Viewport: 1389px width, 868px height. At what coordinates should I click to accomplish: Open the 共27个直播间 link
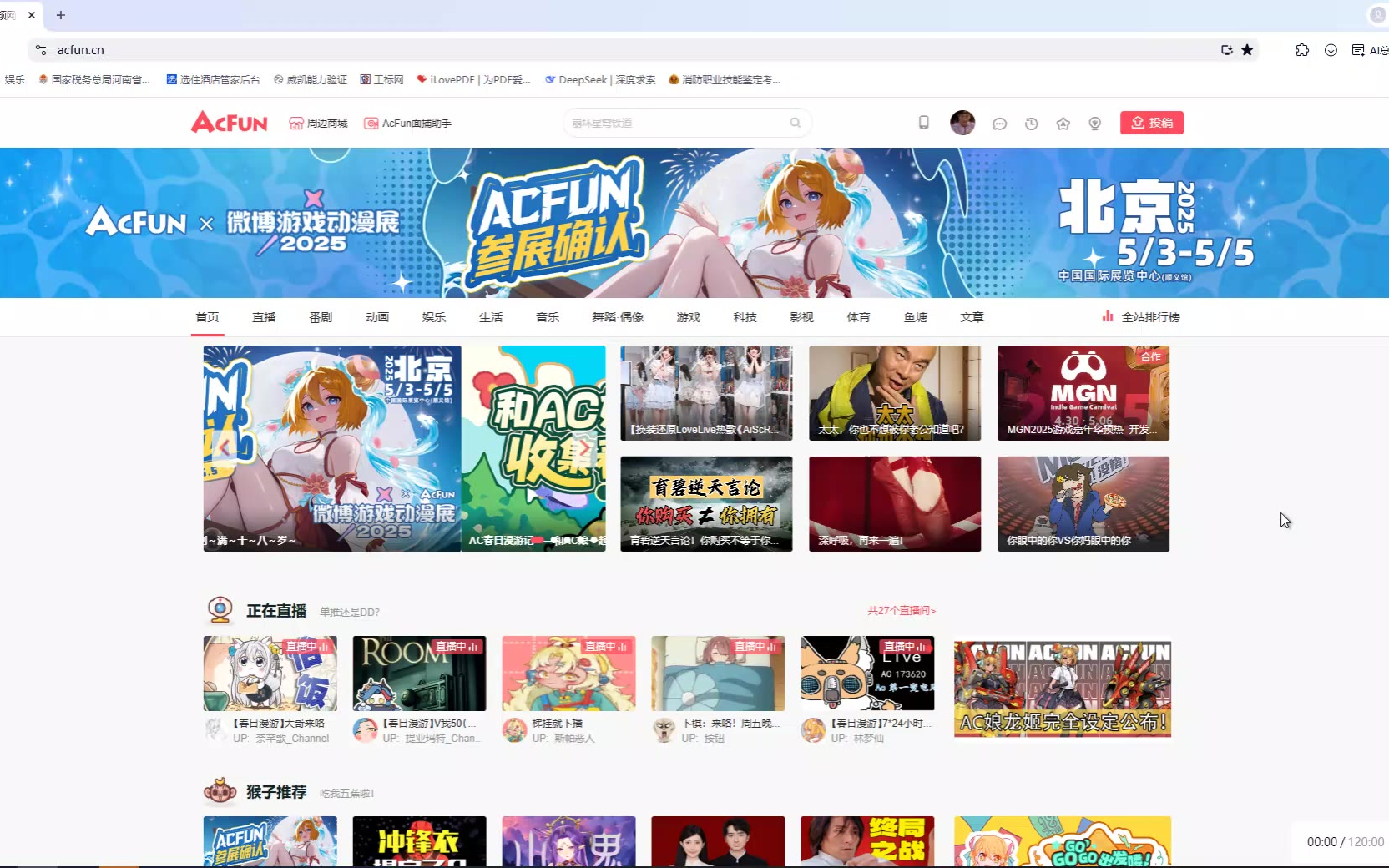(x=902, y=611)
